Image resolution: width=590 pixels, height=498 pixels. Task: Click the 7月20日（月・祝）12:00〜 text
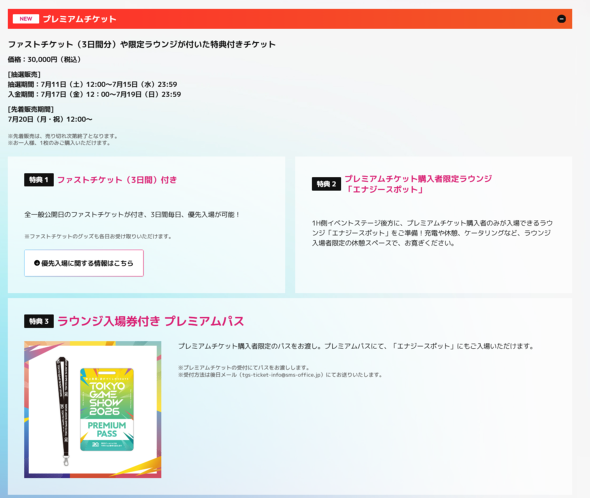point(50,119)
